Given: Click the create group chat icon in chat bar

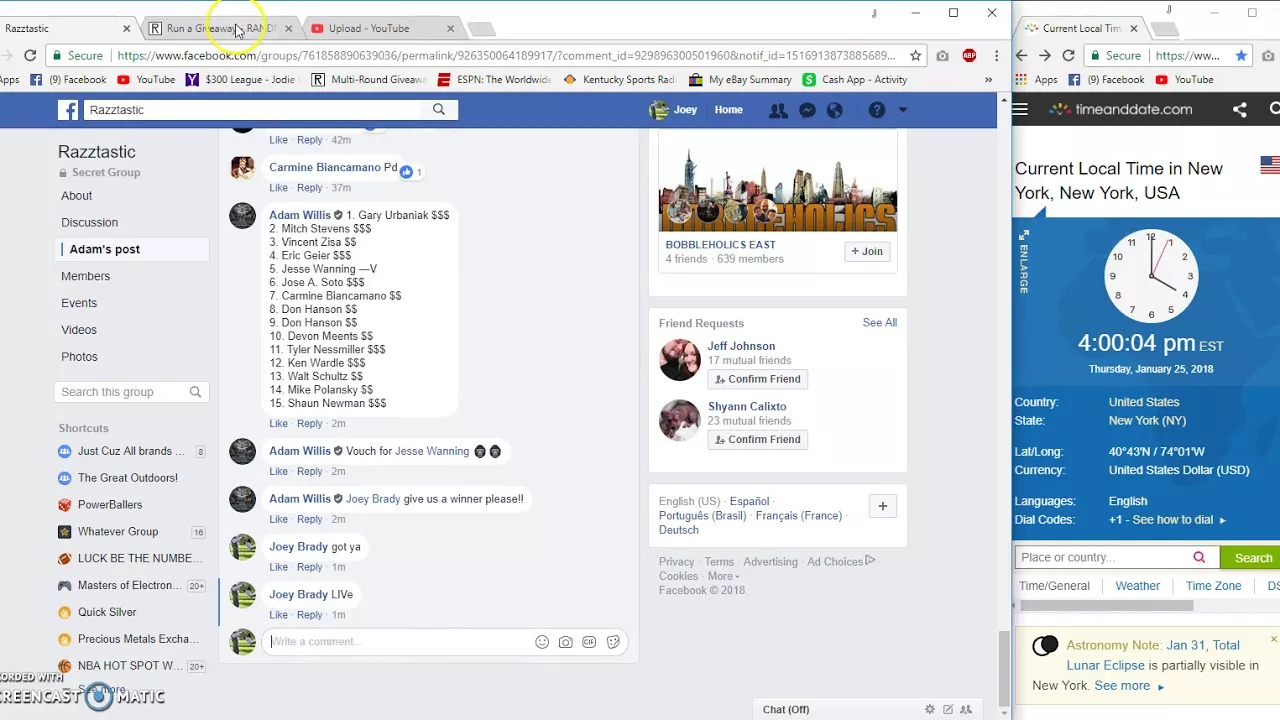Looking at the screenshot, I should point(966,709).
